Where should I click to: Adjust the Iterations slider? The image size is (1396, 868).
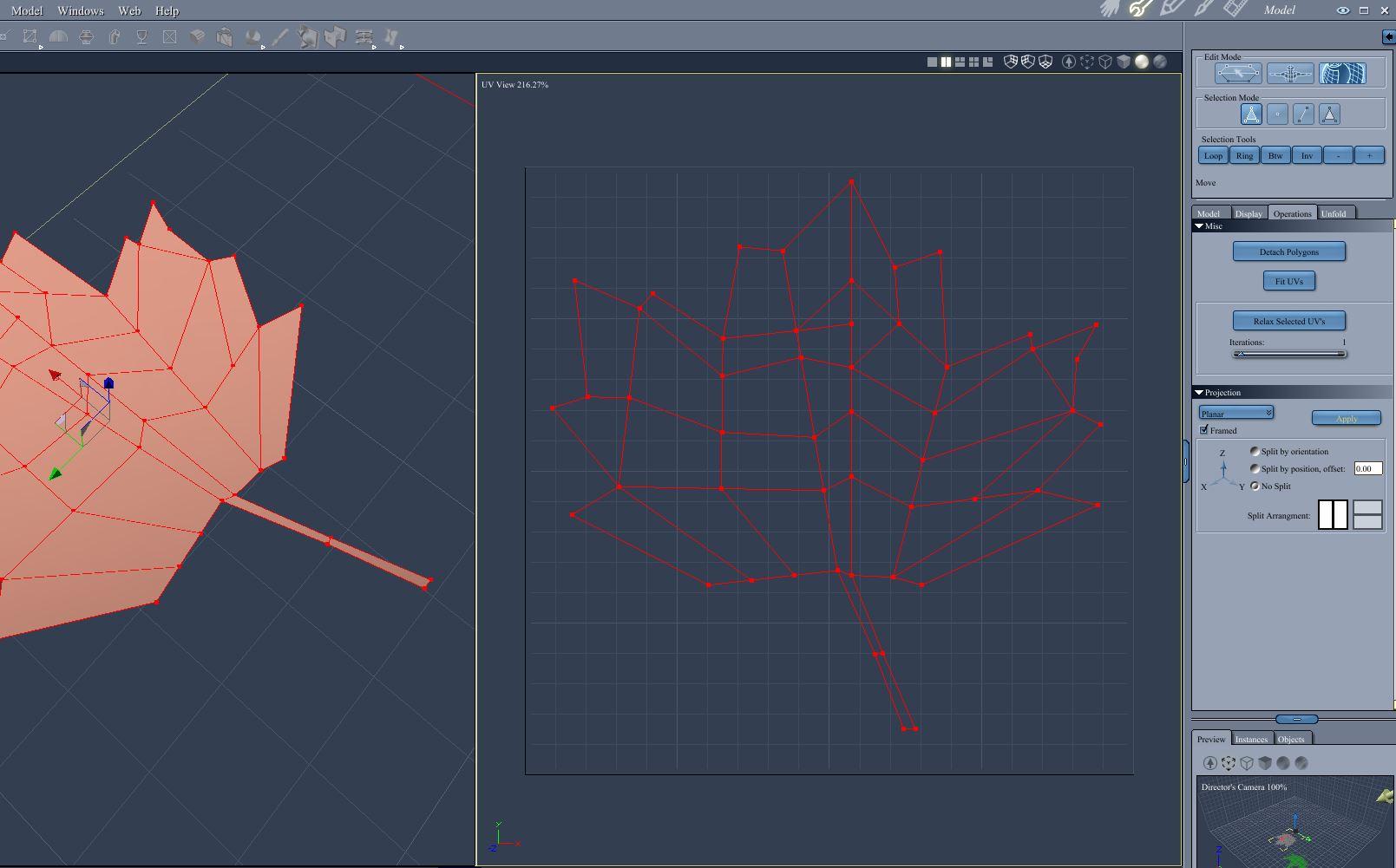pos(1289,354)
